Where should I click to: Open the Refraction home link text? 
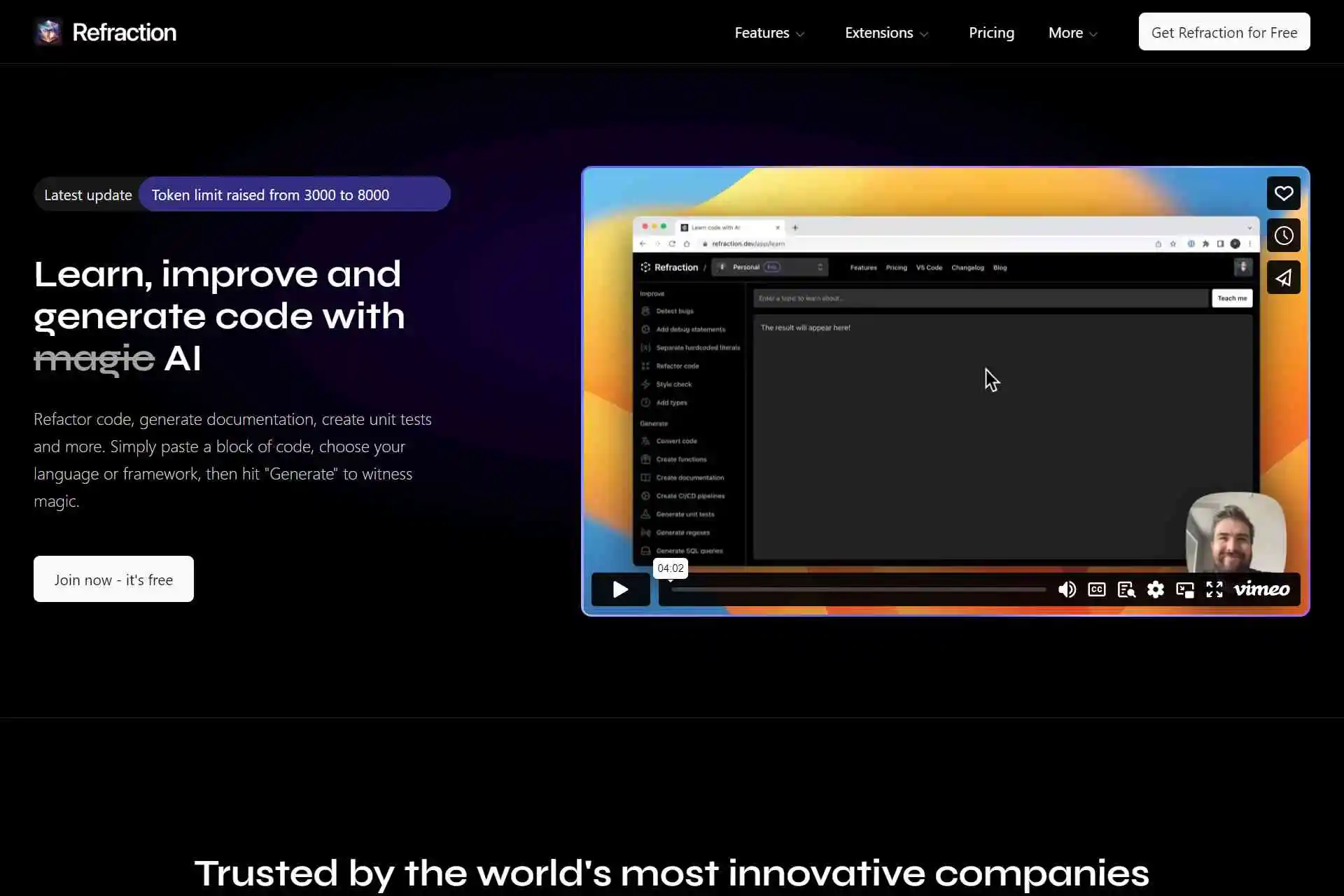pyautogui.click(x=124, y=32)
